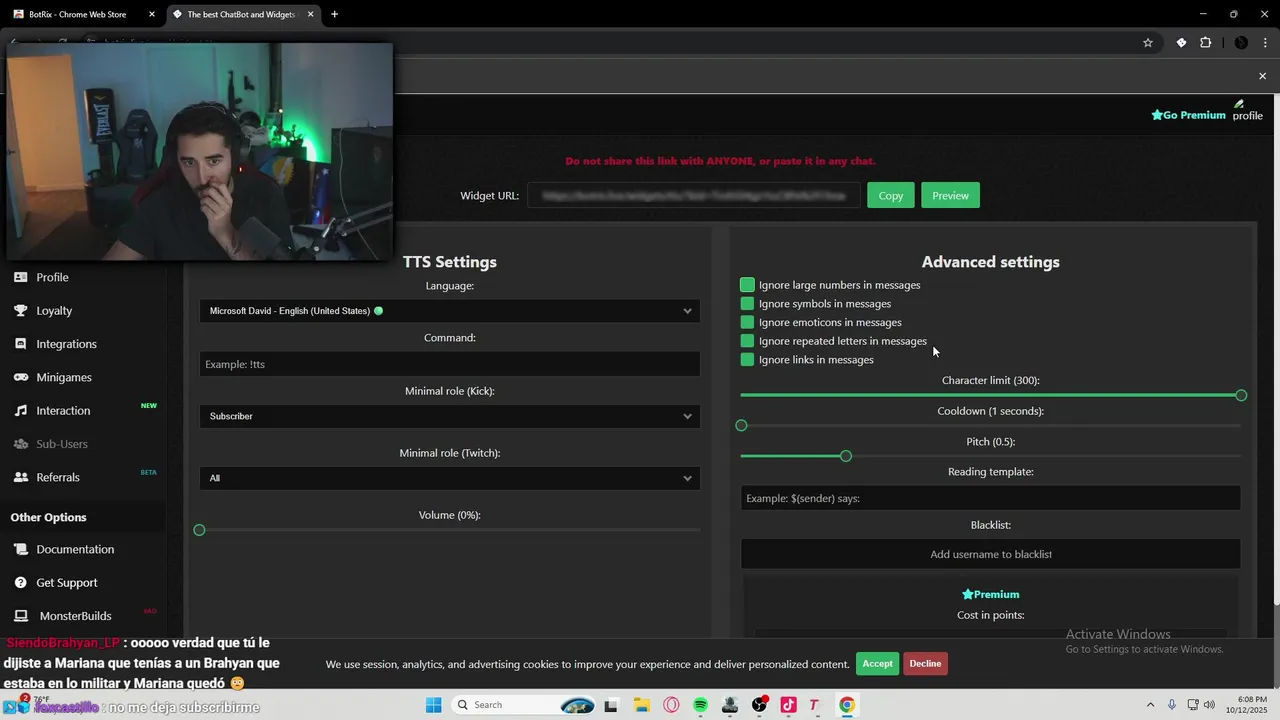Open OBS Studio from the taskbar
This screenshot has width=1280, height=720.
point(759,705)
